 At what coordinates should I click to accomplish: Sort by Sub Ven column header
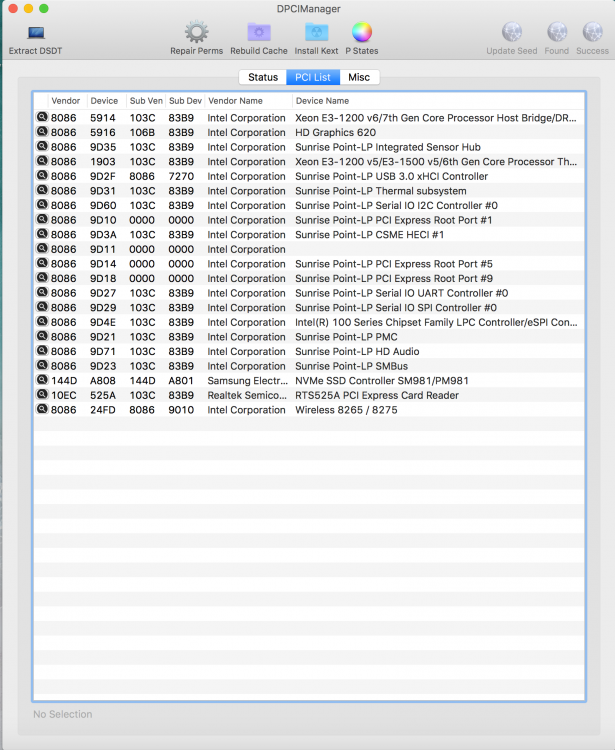[146, 101]
